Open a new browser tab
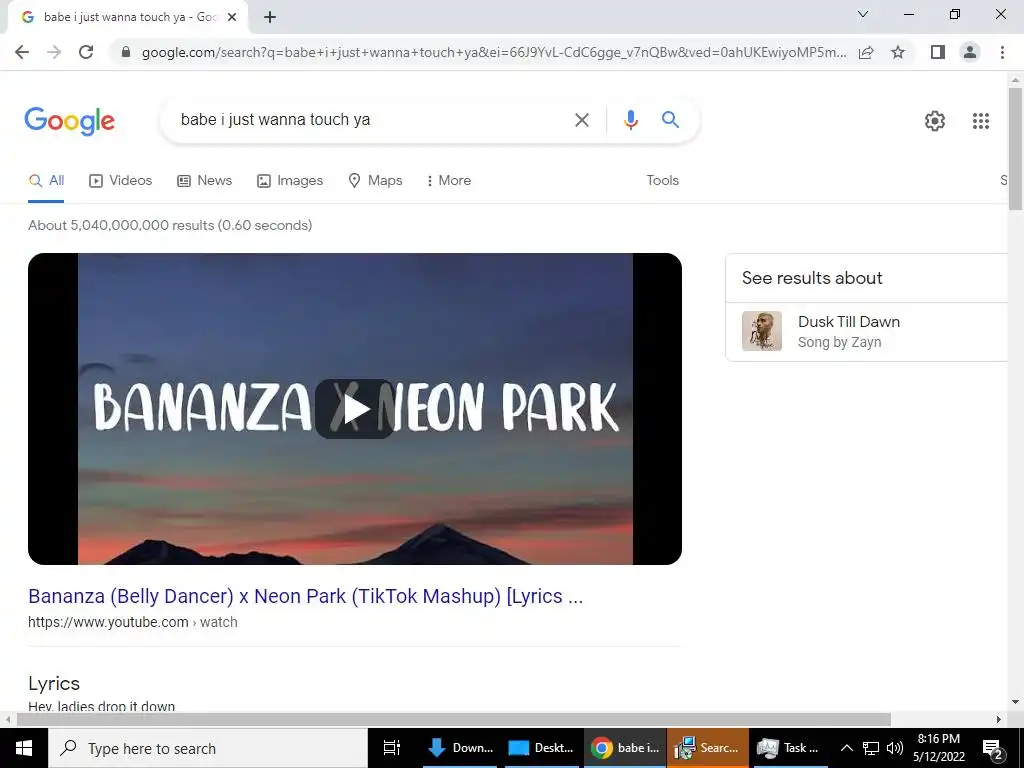 click(270, 18)
